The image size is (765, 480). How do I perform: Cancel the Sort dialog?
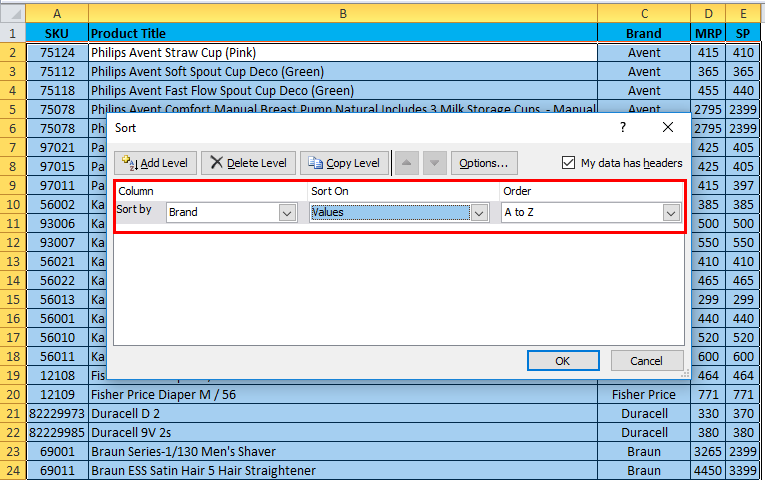pos(646,361)
